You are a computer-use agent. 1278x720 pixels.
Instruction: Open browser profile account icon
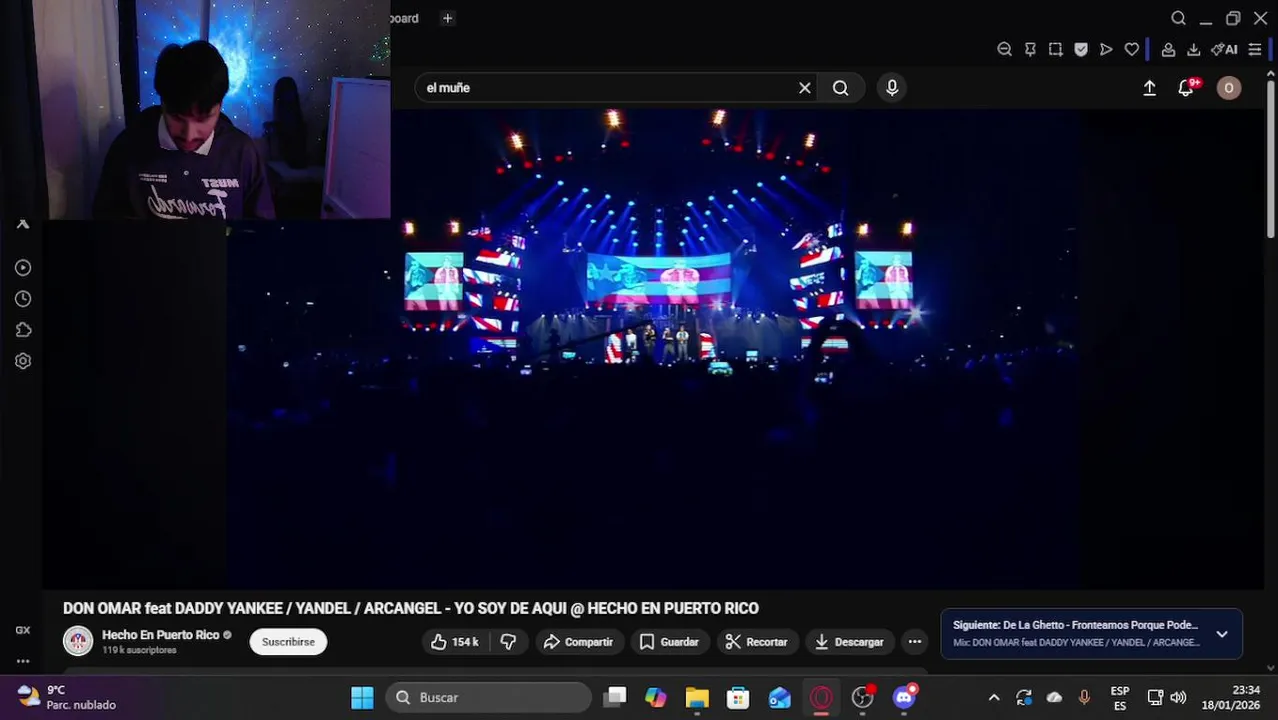point(1168,49)
